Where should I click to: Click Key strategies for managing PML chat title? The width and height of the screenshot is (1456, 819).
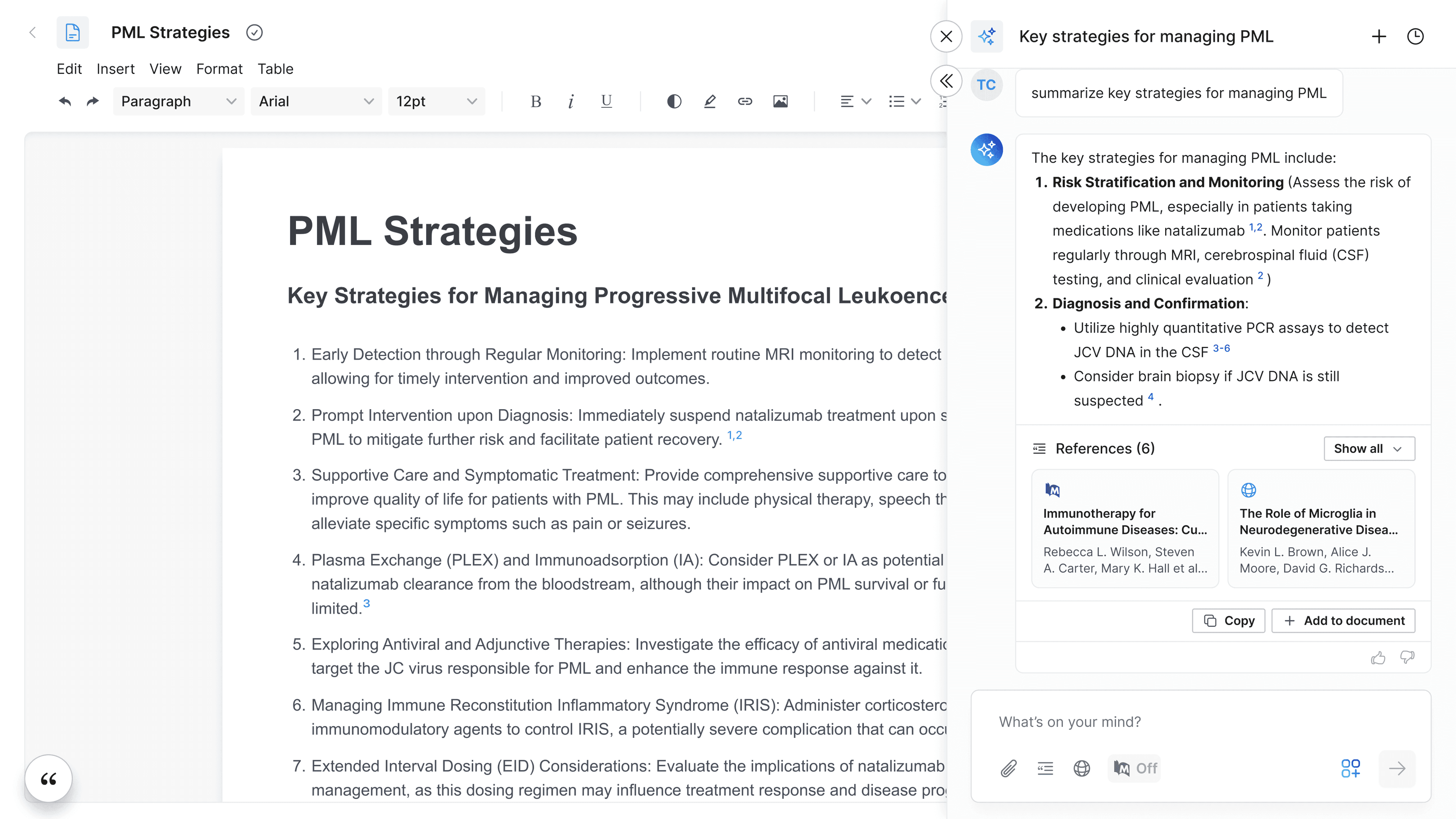[x=1146, y=36]
